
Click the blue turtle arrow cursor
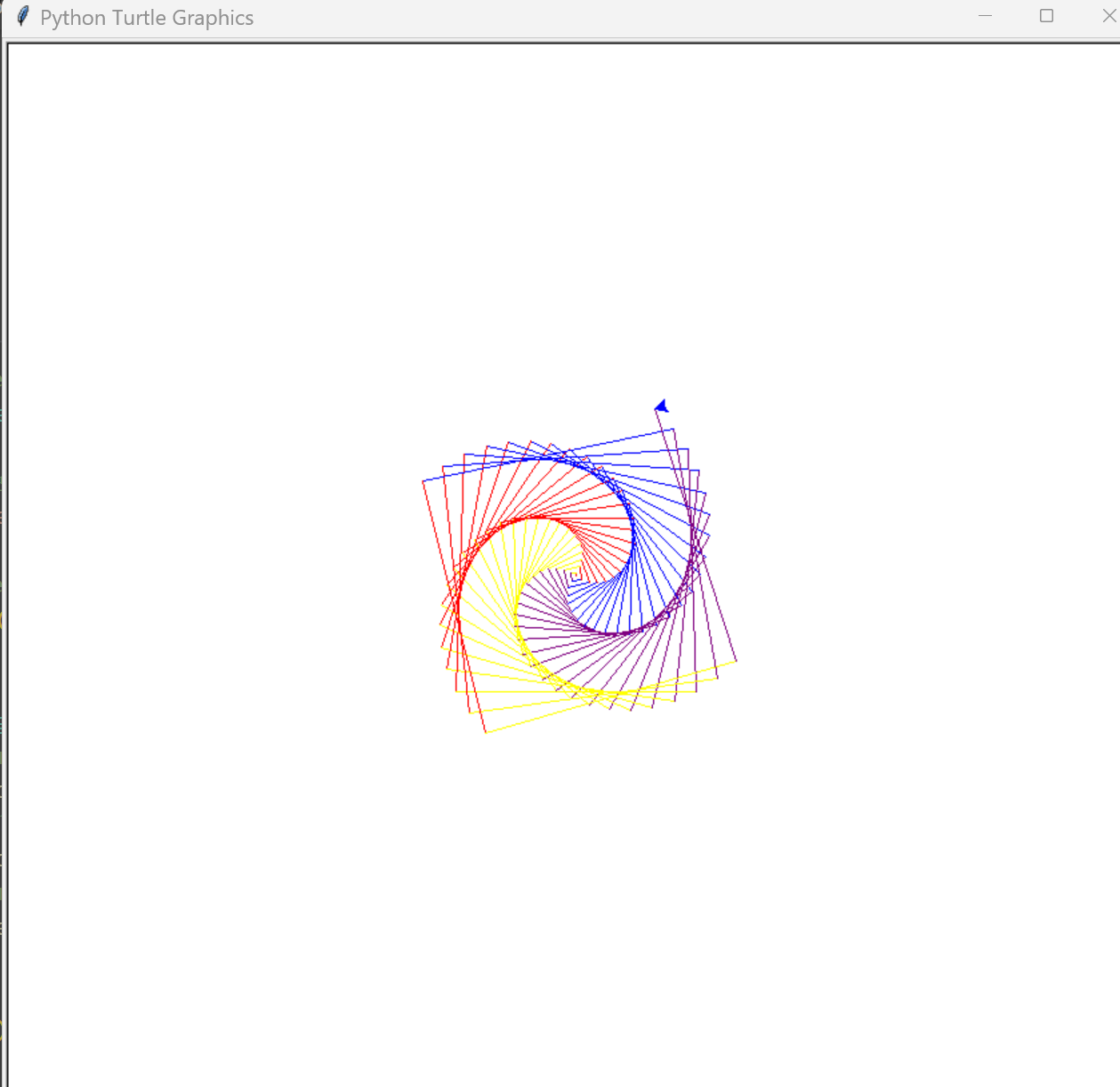(x=661, y=406)
